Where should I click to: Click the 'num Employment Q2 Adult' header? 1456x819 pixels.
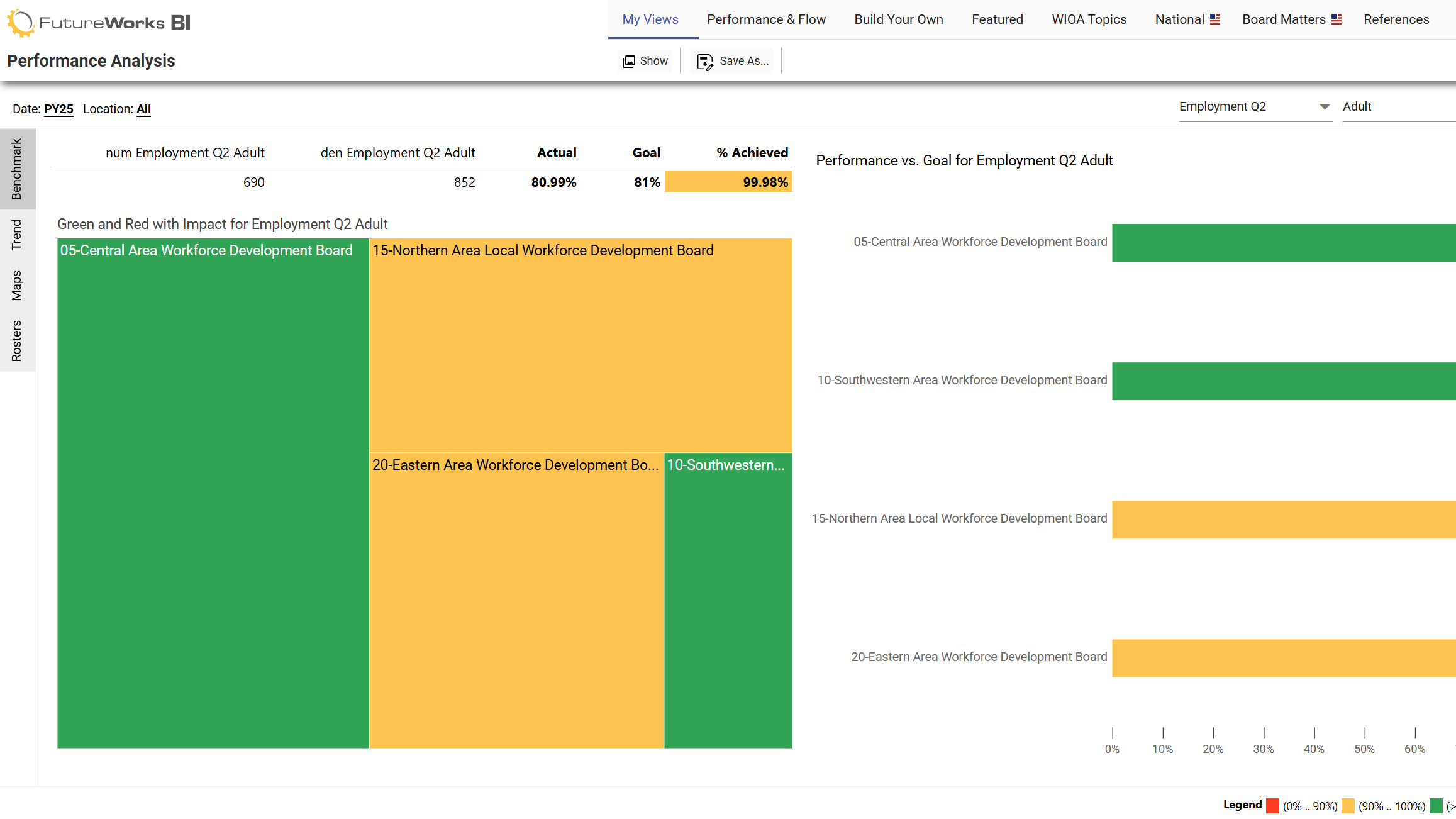185,153
